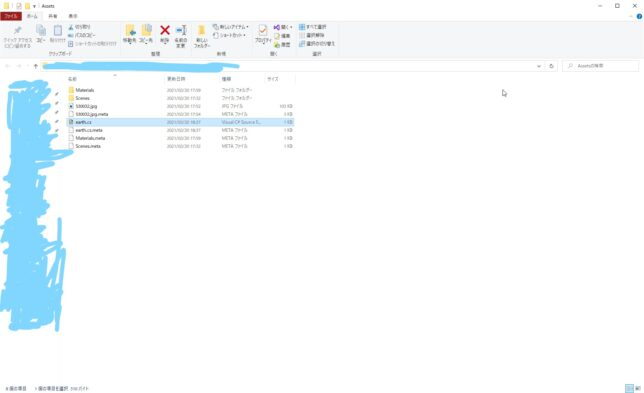Click Edit (編集) in the Open group
The width and height of the screenshot is (644, 393).
pyautogui.click(x=282, y=36)
